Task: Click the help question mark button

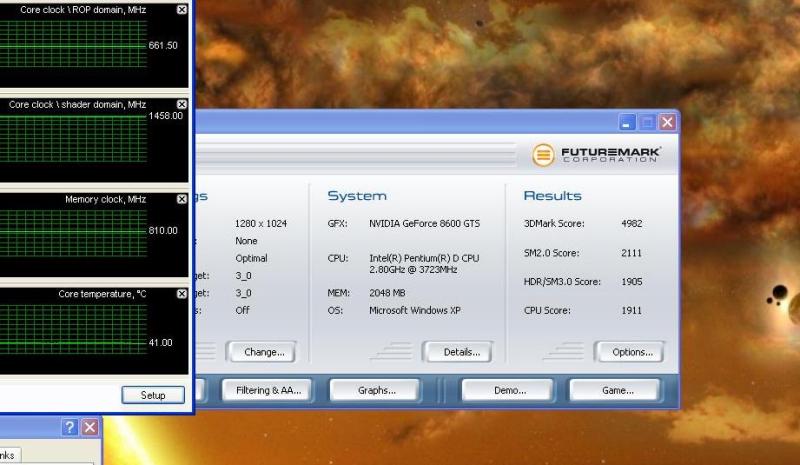Action: coord(70,427)
